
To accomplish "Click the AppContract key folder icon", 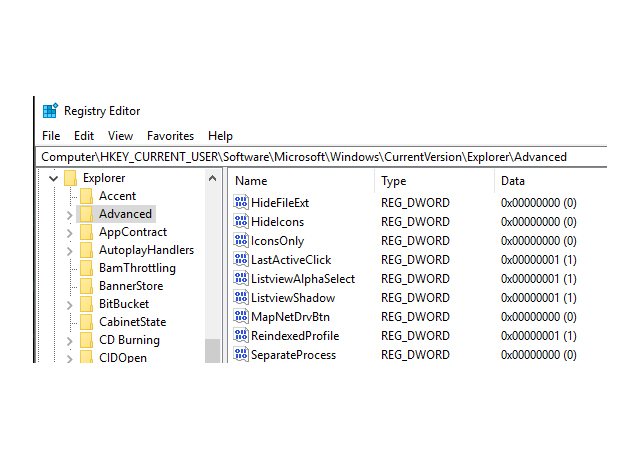I will pos(87,232).
